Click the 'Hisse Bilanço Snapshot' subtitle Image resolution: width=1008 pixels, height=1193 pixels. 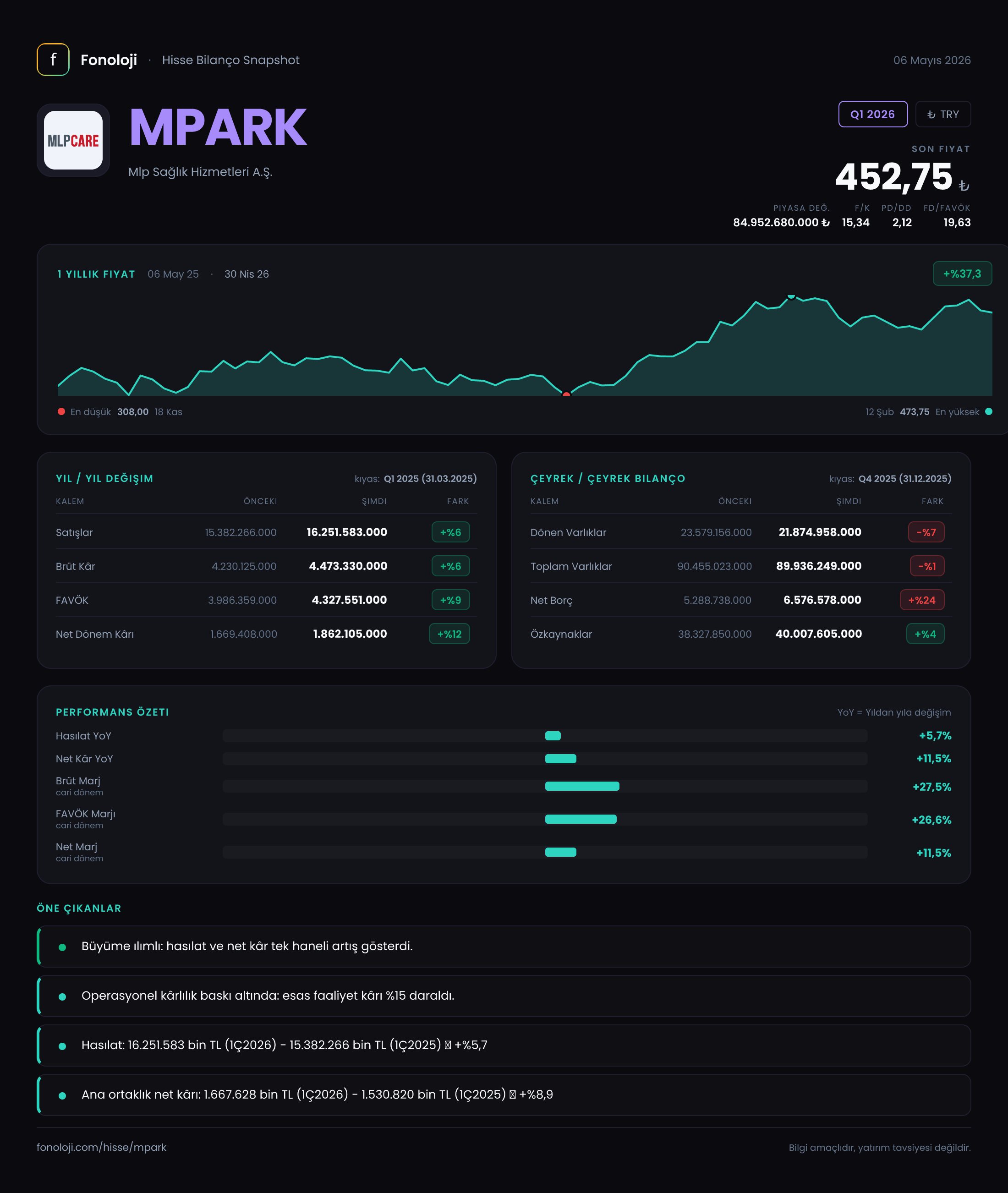[231, 60]
